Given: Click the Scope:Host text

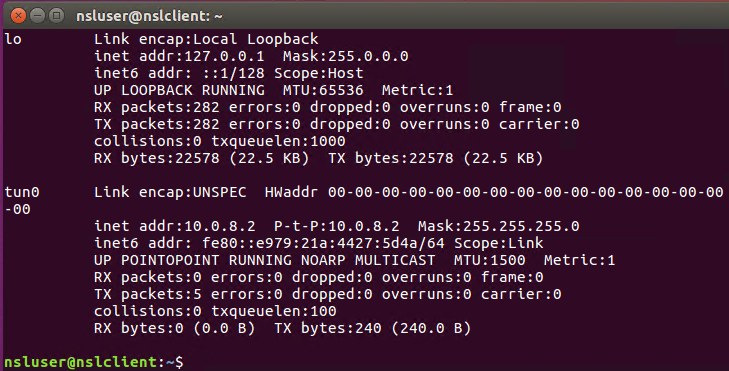Looking at the screenshot, I should pyautogui.click(x=318, y=73).
